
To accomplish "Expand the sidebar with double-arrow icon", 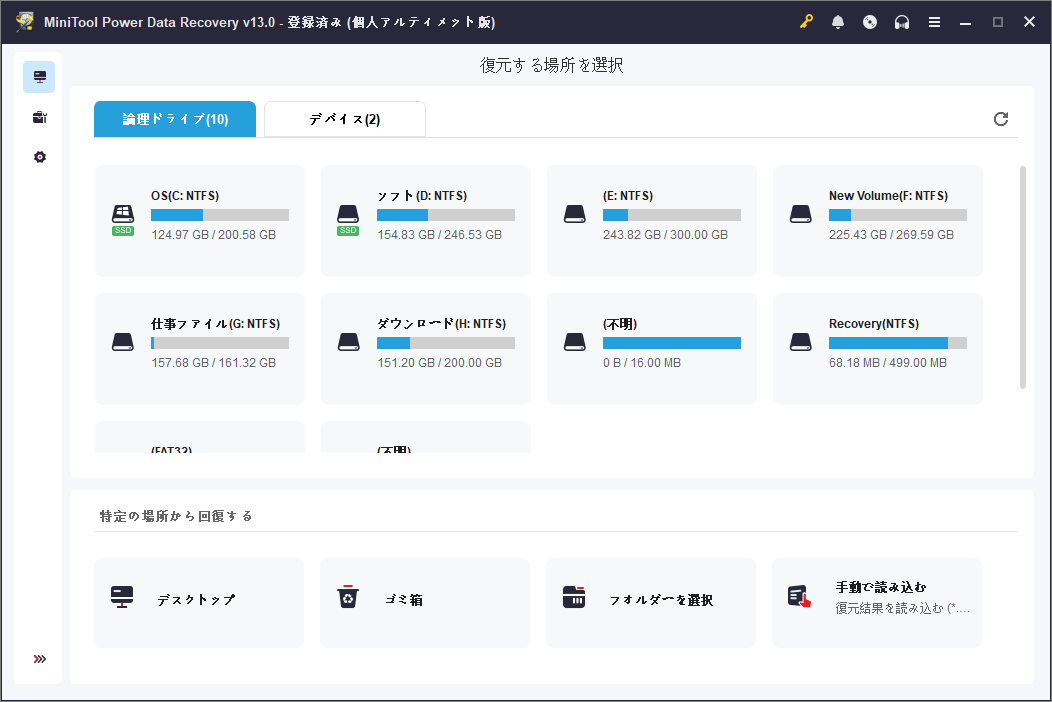I will [40, 659].
